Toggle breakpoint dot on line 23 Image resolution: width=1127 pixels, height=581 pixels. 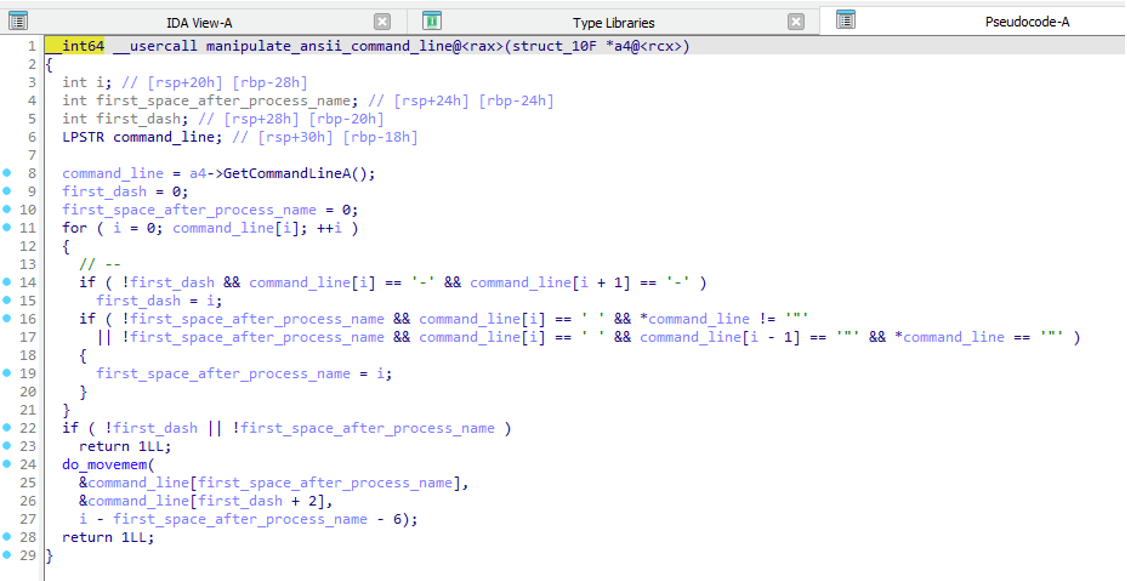[7, 445]
